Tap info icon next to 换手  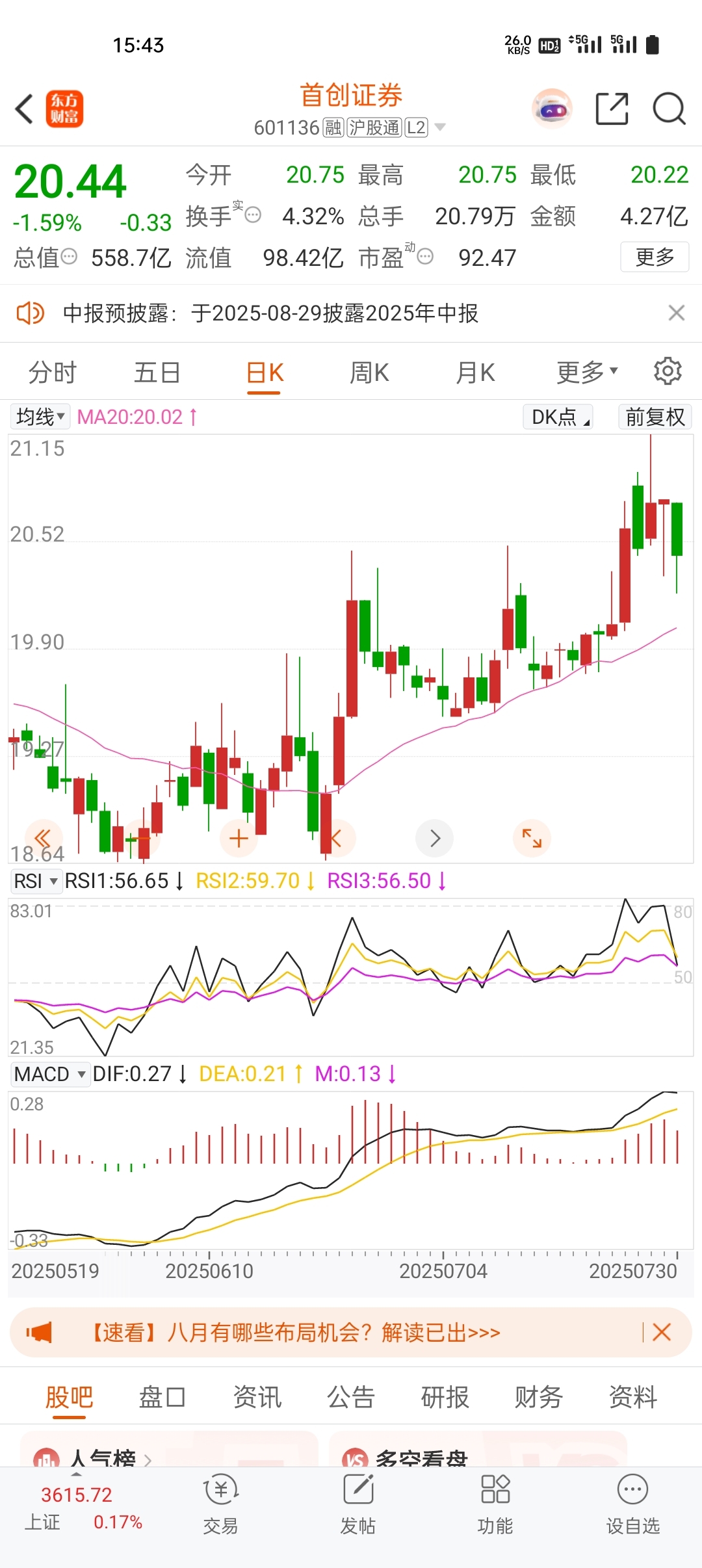coord(253,215)
